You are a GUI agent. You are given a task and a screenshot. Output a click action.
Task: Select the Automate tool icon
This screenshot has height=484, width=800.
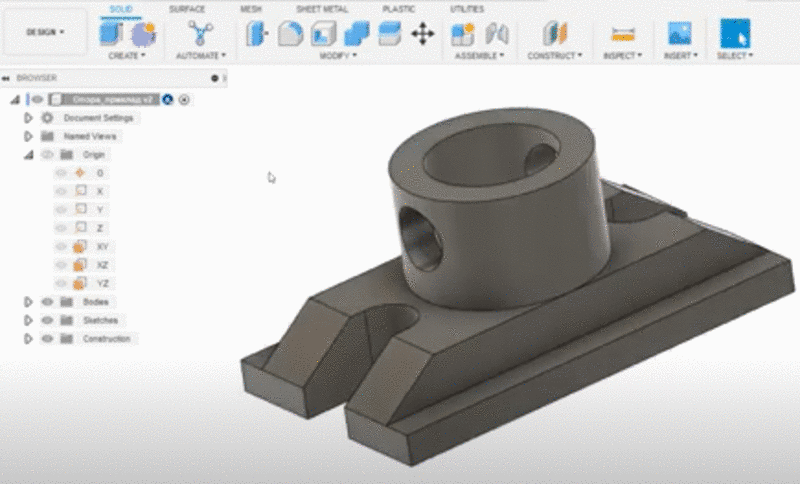point(200,33)
